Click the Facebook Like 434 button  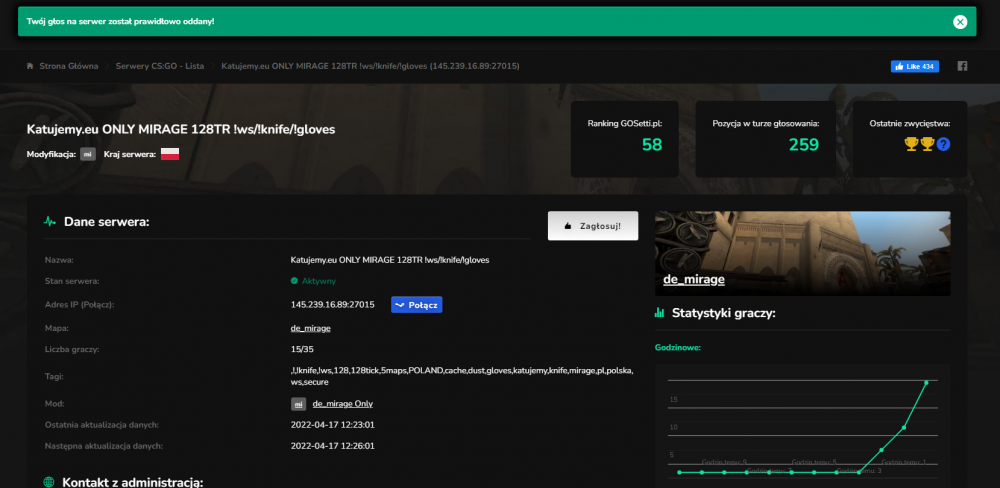tap(915, 66)
